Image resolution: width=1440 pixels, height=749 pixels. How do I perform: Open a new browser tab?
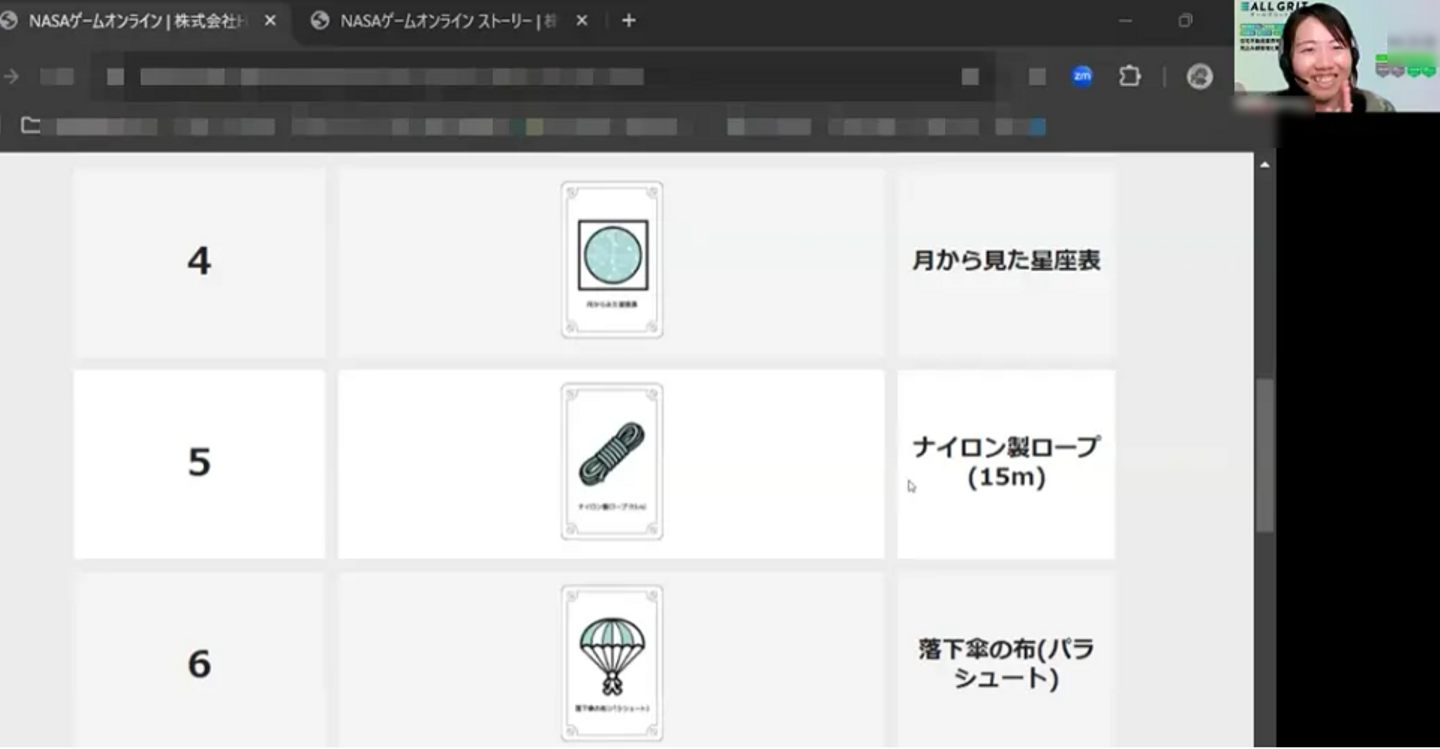point(628,21)
